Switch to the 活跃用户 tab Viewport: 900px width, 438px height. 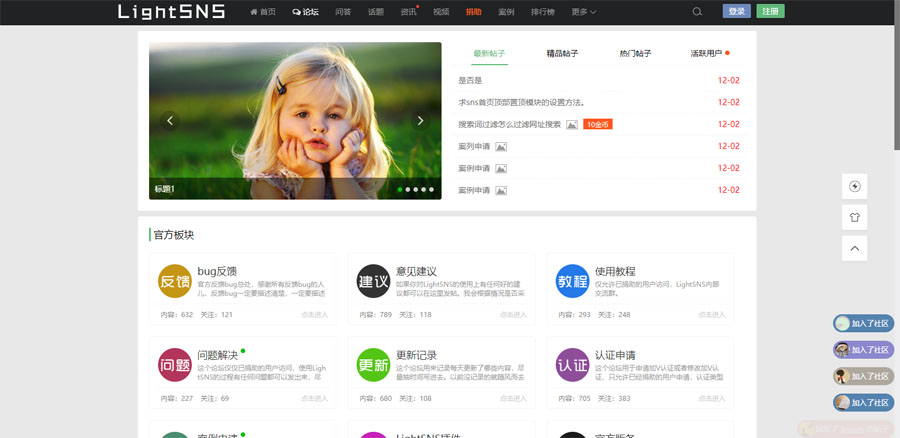pyautogui.click(x=707, y=53)
